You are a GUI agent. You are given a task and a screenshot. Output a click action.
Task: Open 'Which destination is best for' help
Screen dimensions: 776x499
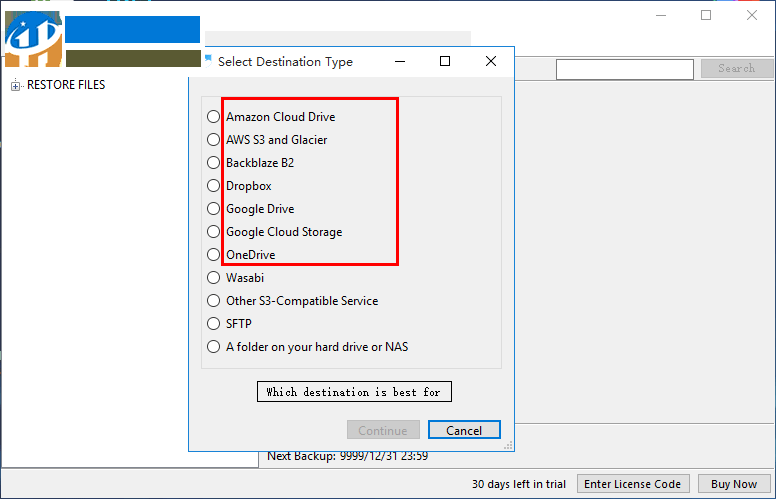(x=353, y=392)
